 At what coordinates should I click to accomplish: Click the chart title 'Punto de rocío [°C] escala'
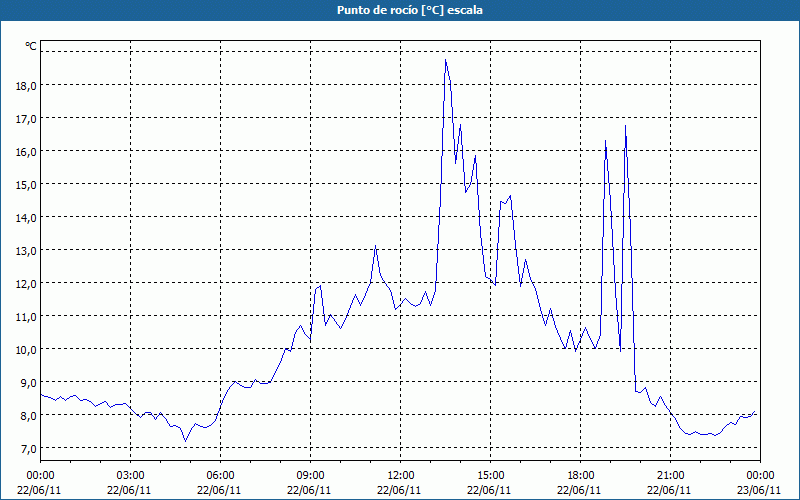pos(410,10)
